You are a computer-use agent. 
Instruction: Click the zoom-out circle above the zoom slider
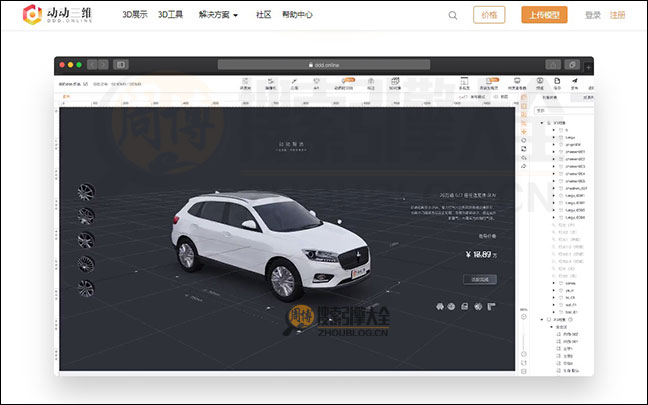524,317
